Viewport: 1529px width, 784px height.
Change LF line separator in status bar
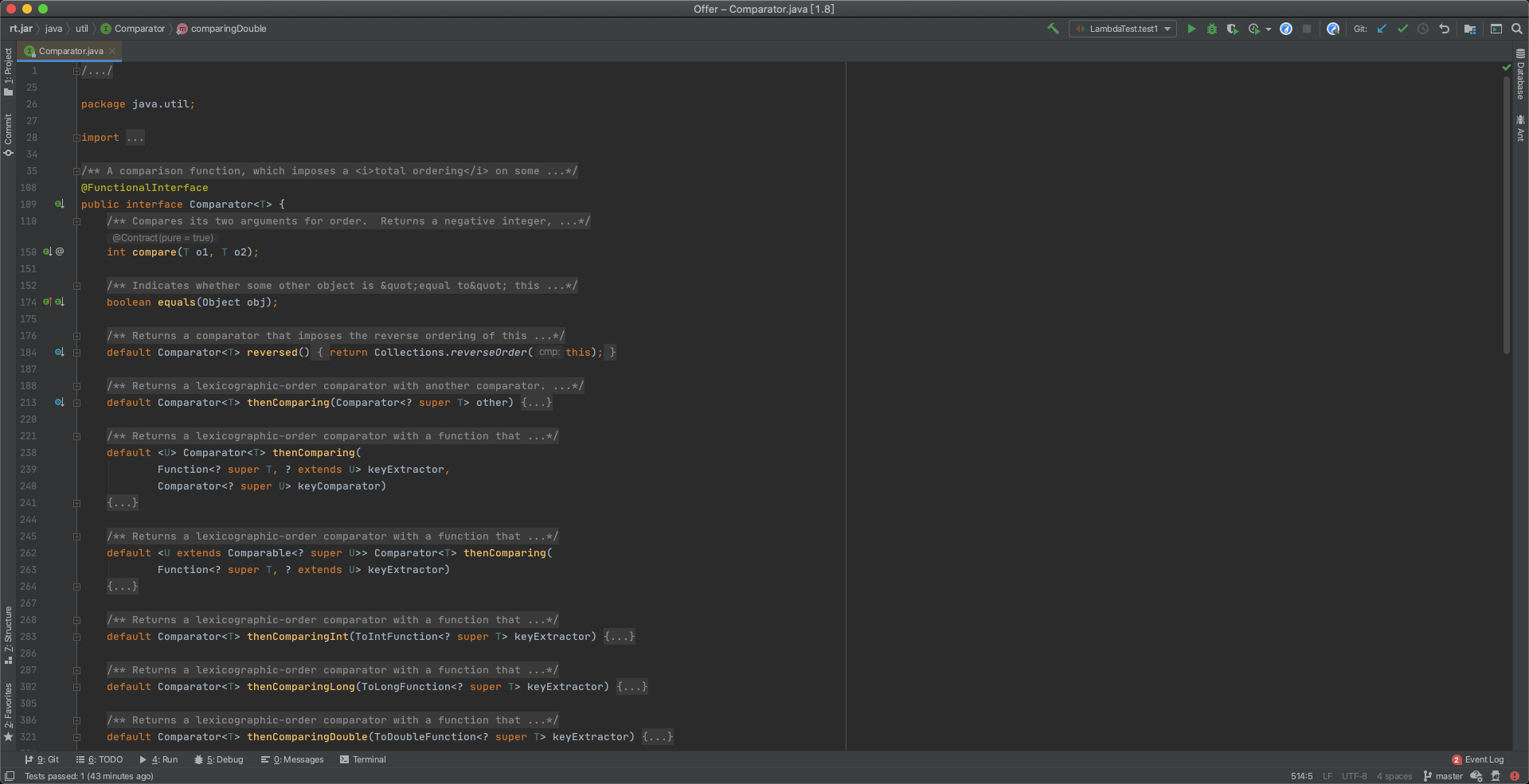point(1328,776)
